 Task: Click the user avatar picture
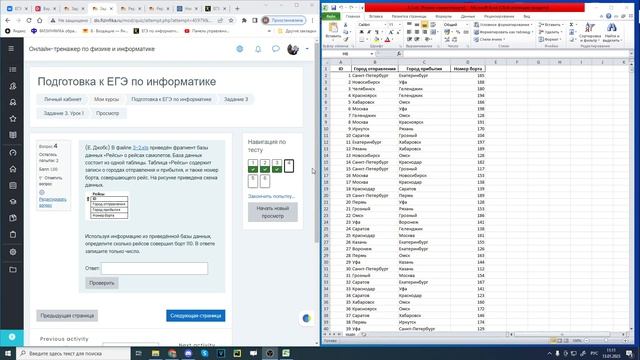click(x=293, y=49)
